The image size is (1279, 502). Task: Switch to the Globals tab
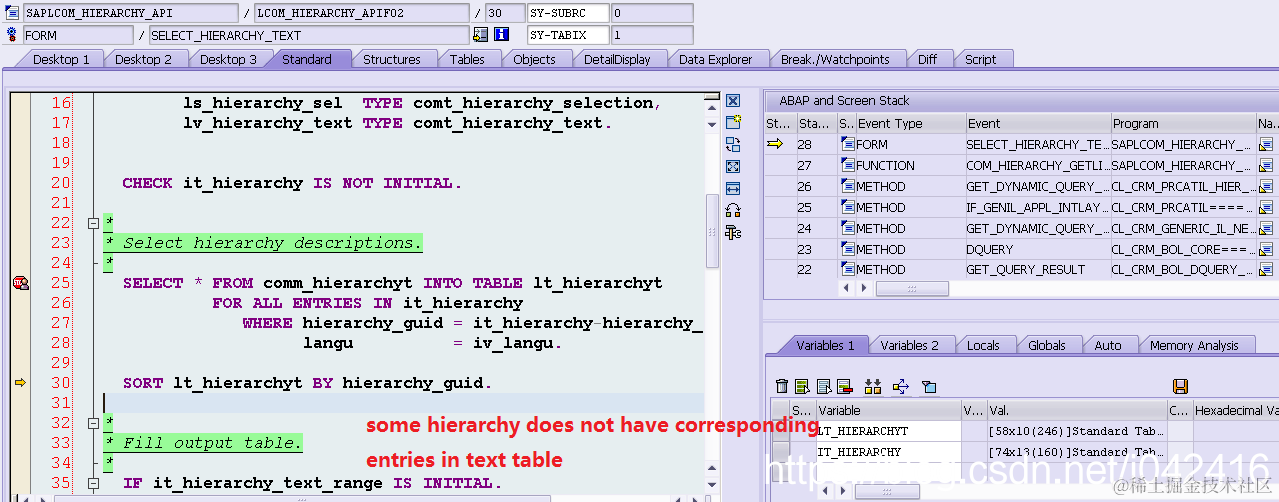click(x=1047, y=345)
